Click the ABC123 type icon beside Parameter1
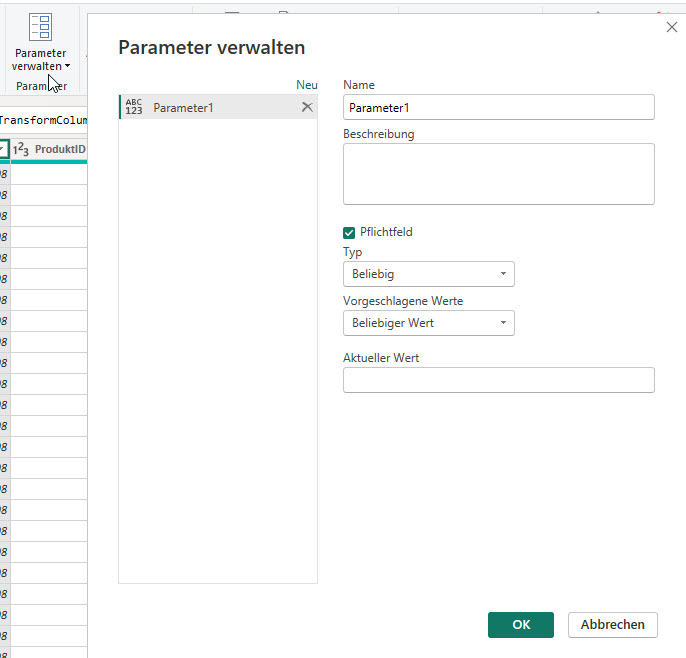 [x=134, y=107]
